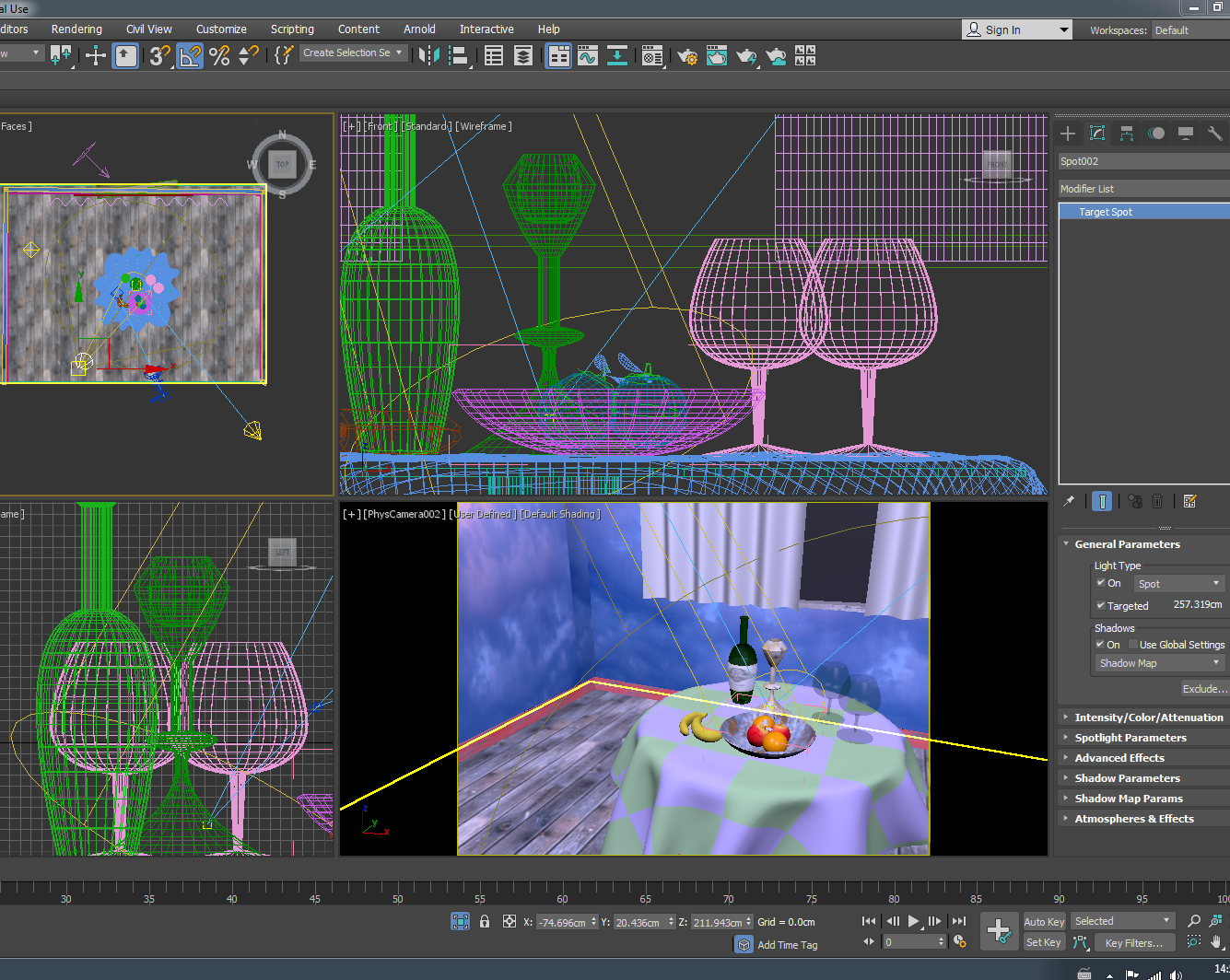Click the Selection Lock padlock icon
This screenshot has width=1230, height=980.
pyautogui.click(x=485, y=921)
